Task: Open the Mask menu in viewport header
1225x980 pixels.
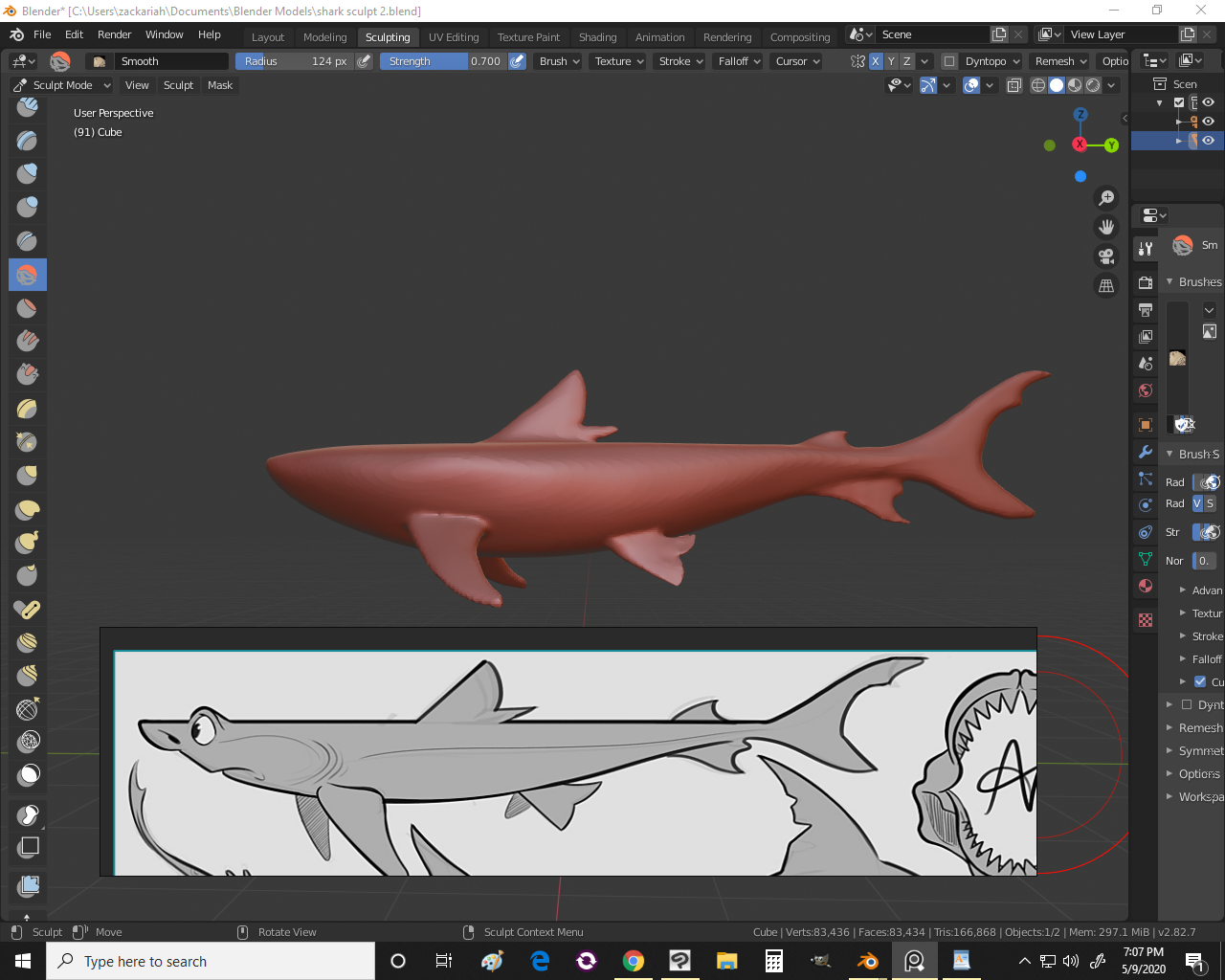Action: [220, 85]
